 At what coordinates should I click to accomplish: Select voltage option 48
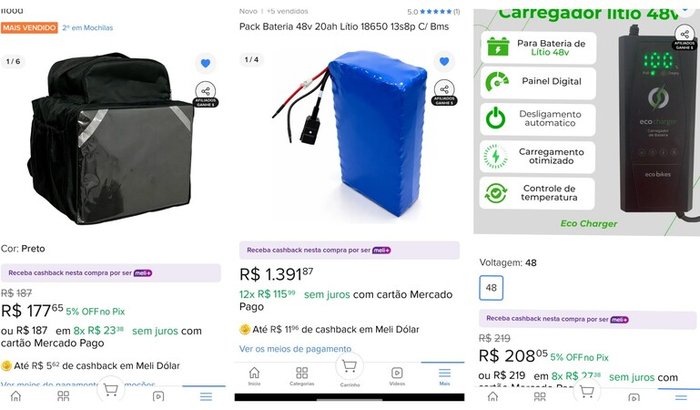point(491,288)
